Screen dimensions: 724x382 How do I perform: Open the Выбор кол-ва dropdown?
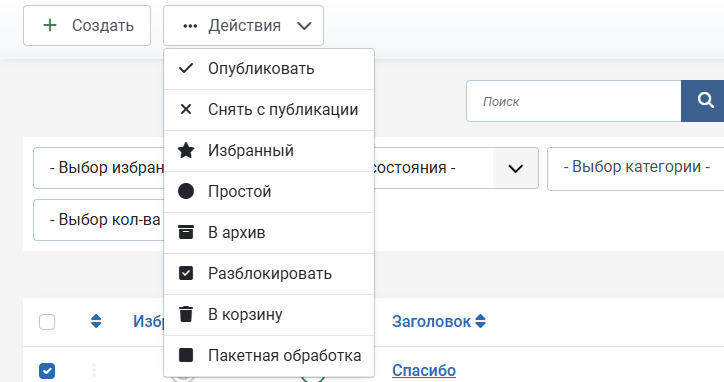point(98,220)
